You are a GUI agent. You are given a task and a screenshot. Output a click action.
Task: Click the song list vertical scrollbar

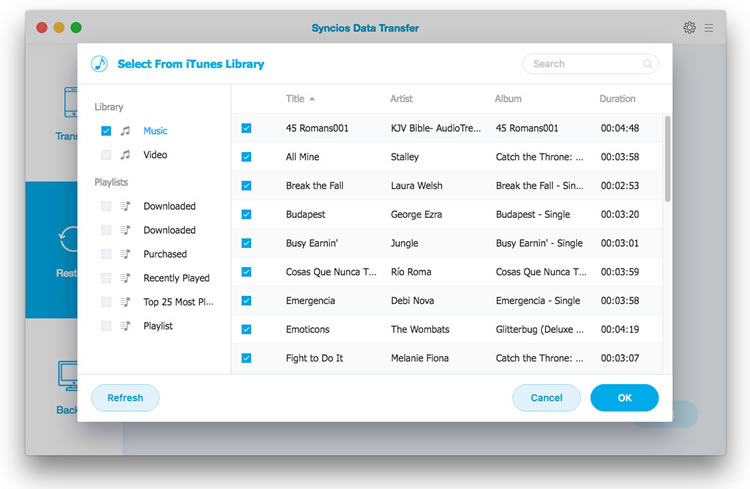pos(668,158)
